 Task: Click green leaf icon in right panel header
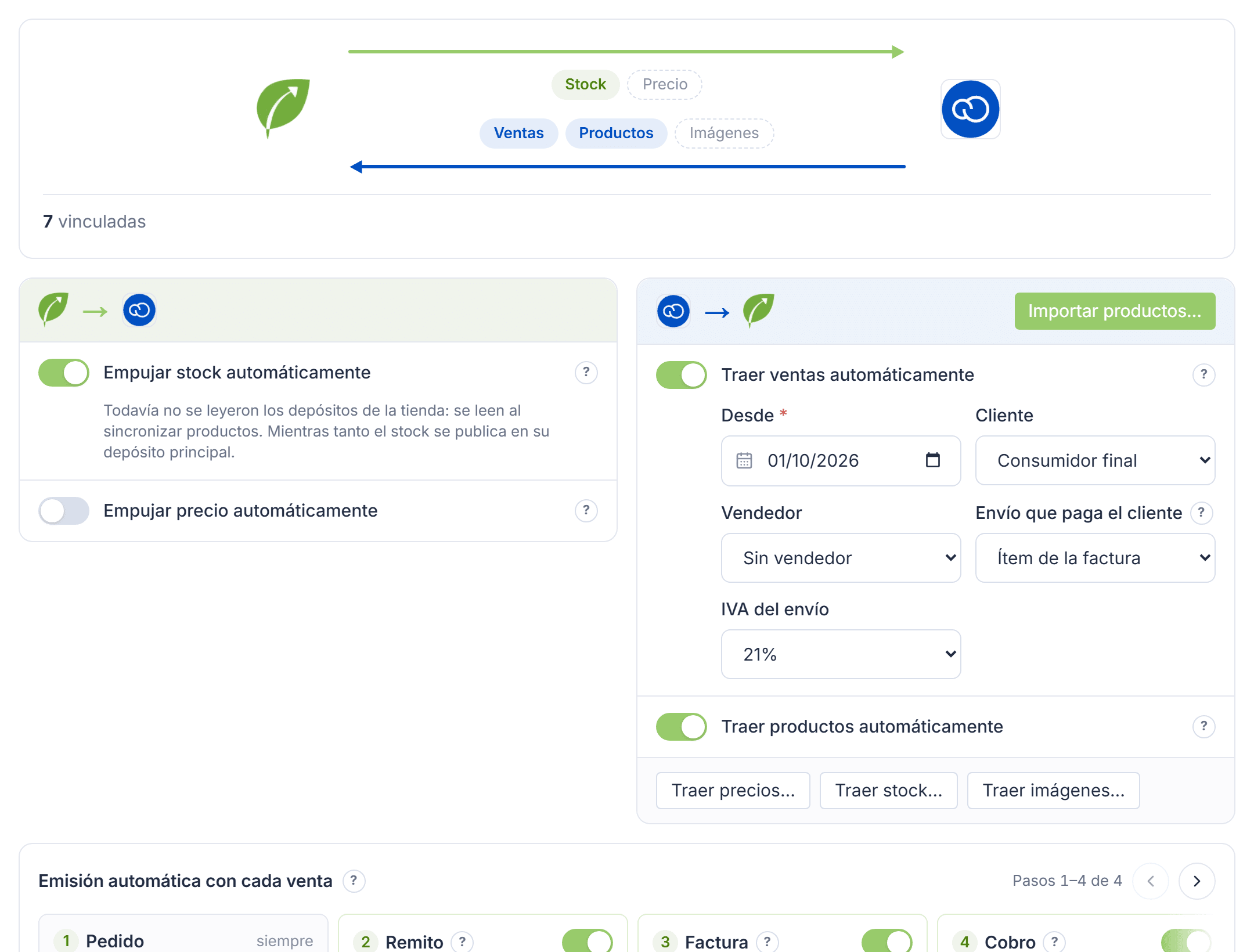pyautogui.click(x=759, y=311)
